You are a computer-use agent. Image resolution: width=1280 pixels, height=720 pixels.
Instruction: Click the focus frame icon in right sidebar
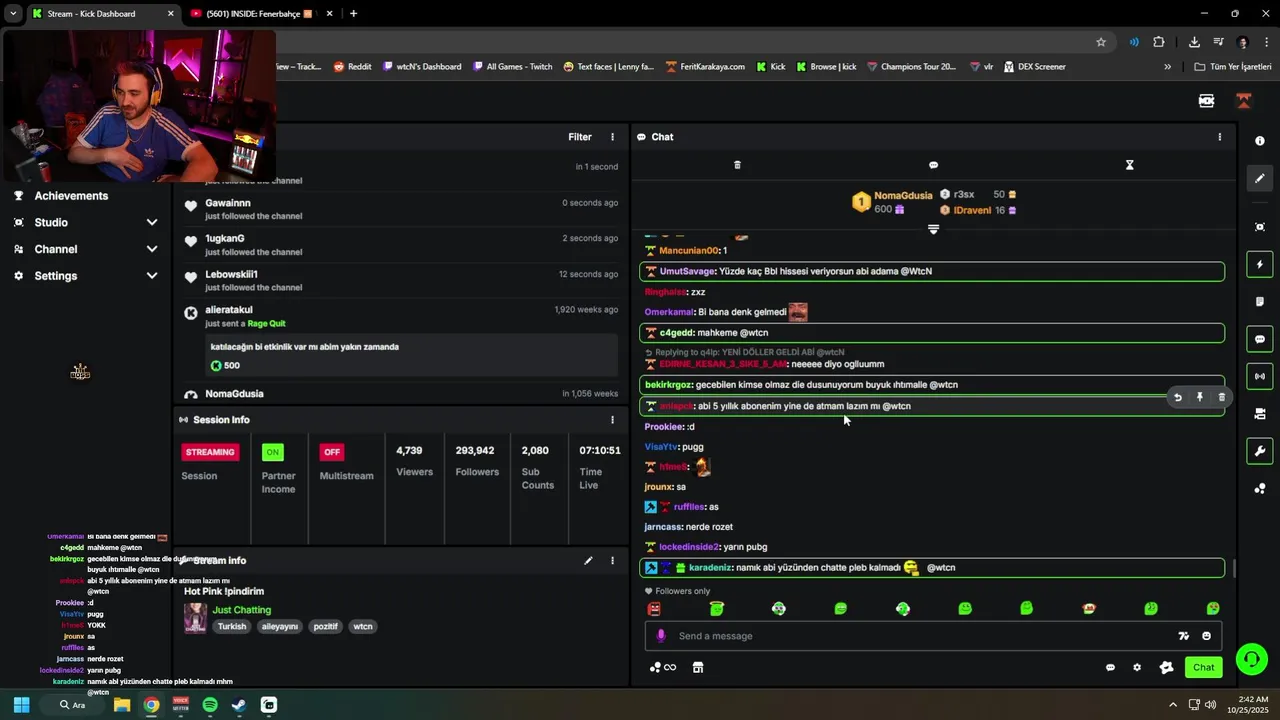pyautogui.click(x=1259, y=227)
